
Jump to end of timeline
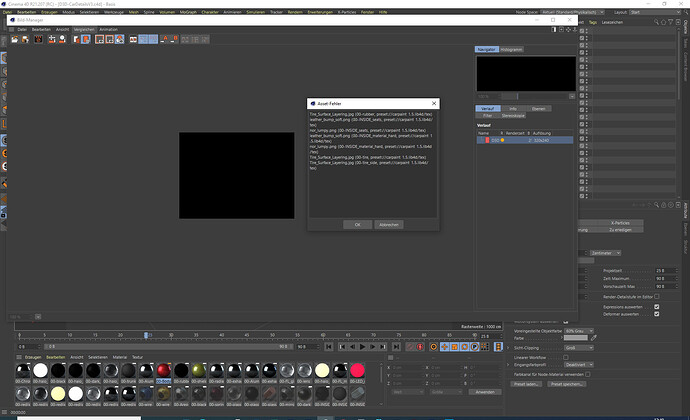[x=396, y=347]
